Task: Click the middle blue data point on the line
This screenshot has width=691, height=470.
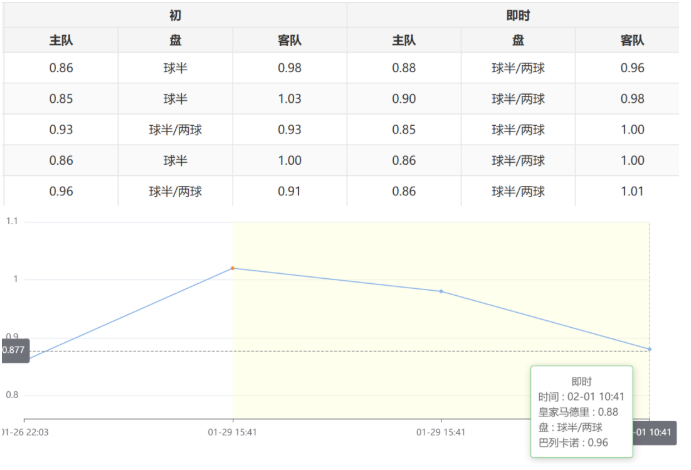Action: tap(441, 291)
